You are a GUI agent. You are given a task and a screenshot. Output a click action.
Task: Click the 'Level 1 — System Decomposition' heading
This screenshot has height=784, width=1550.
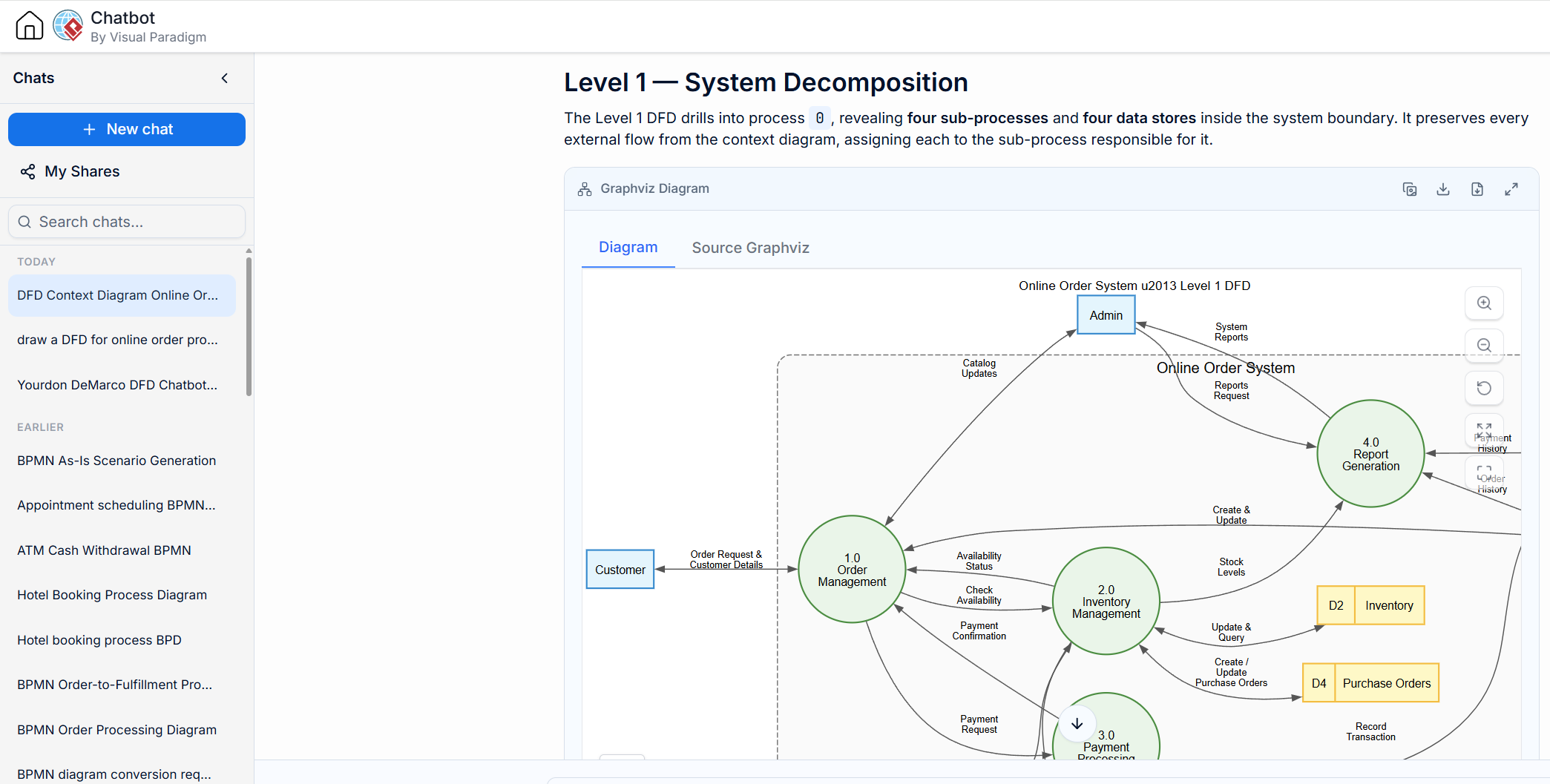766,82
